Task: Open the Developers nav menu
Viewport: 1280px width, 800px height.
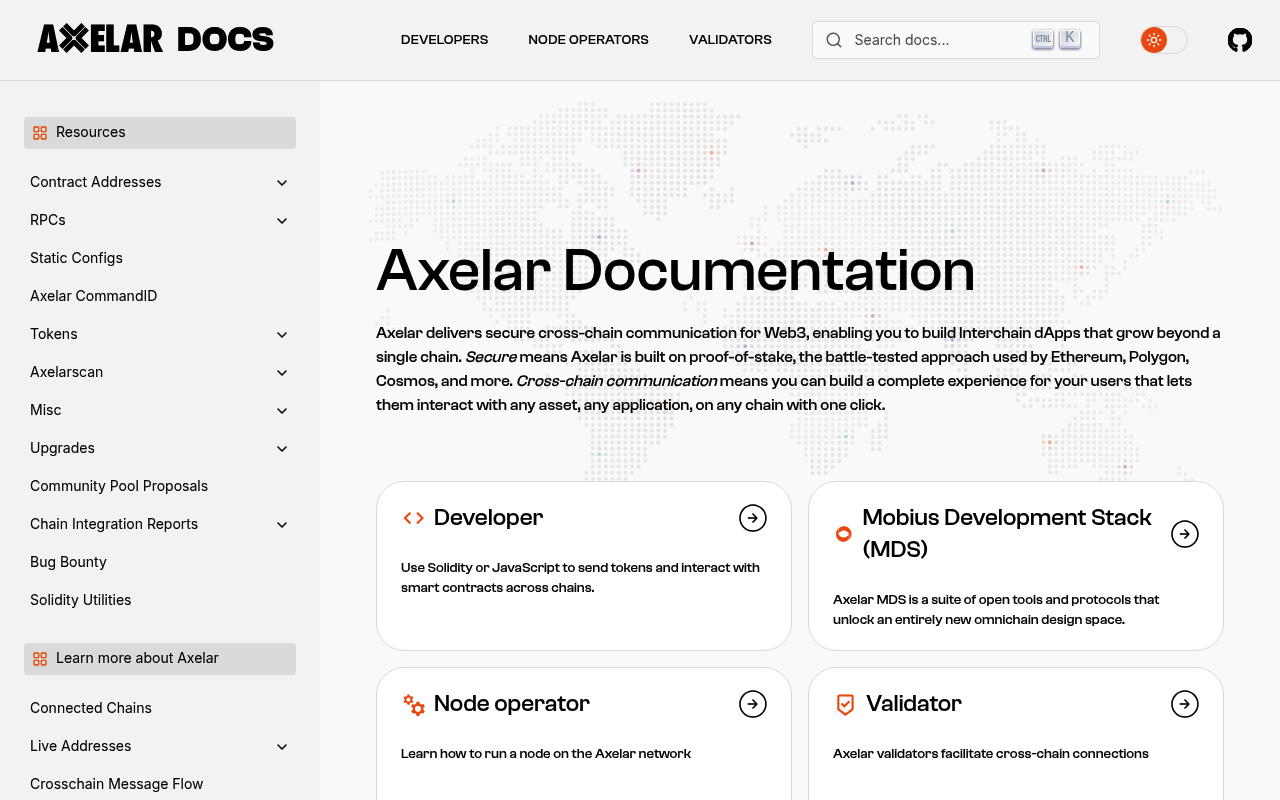Action: tap(444, 40)
